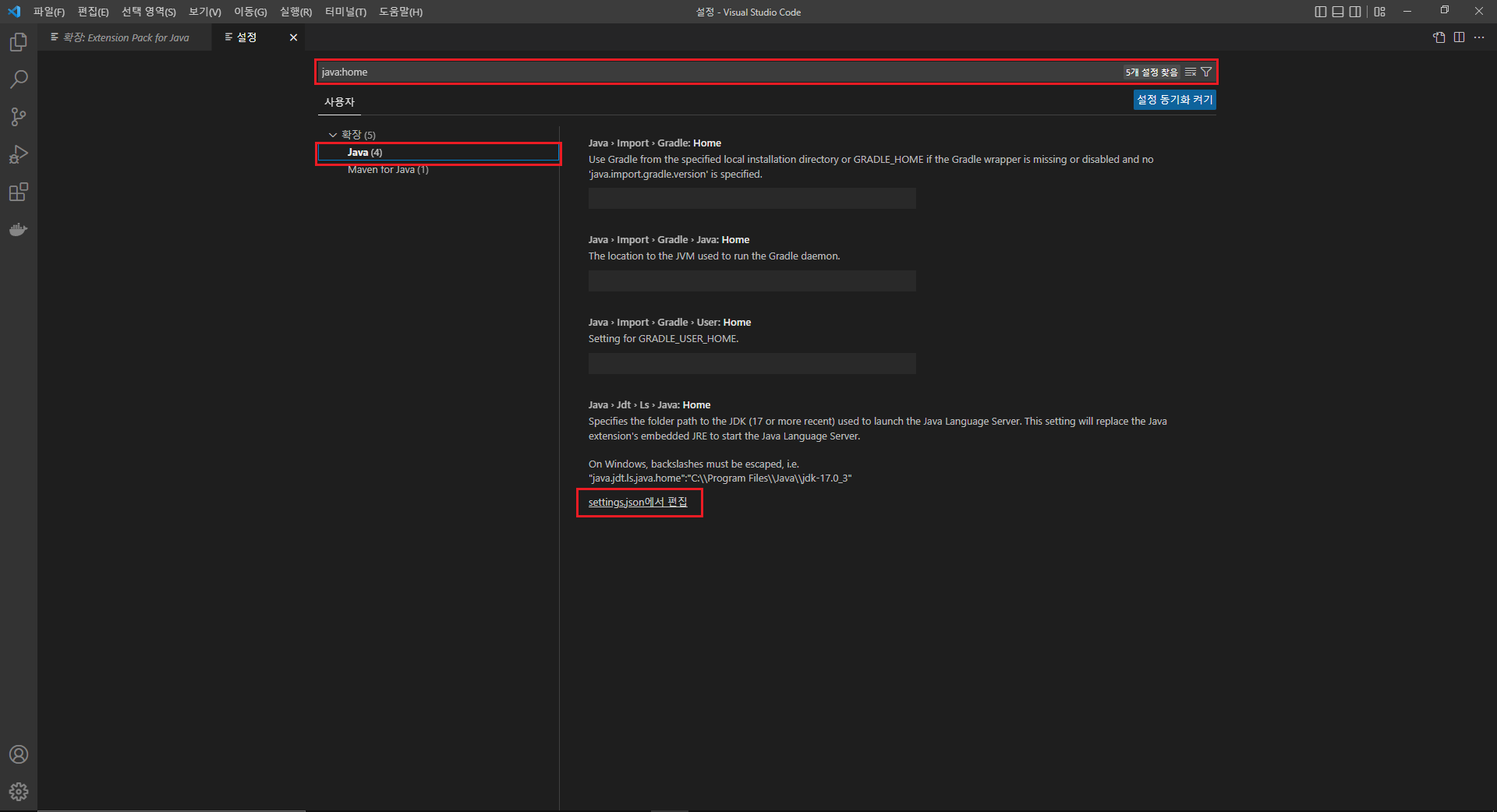Open the 이동(G) menu
This screenshot has width=1497, height=812.
pyautogui.click(x=250, y=12)
